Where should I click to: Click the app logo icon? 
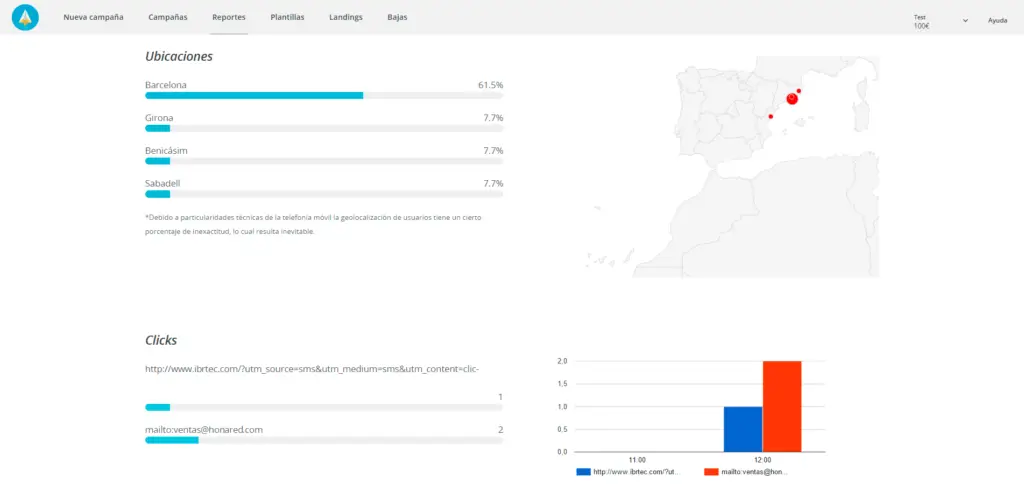tap(26, 17)
